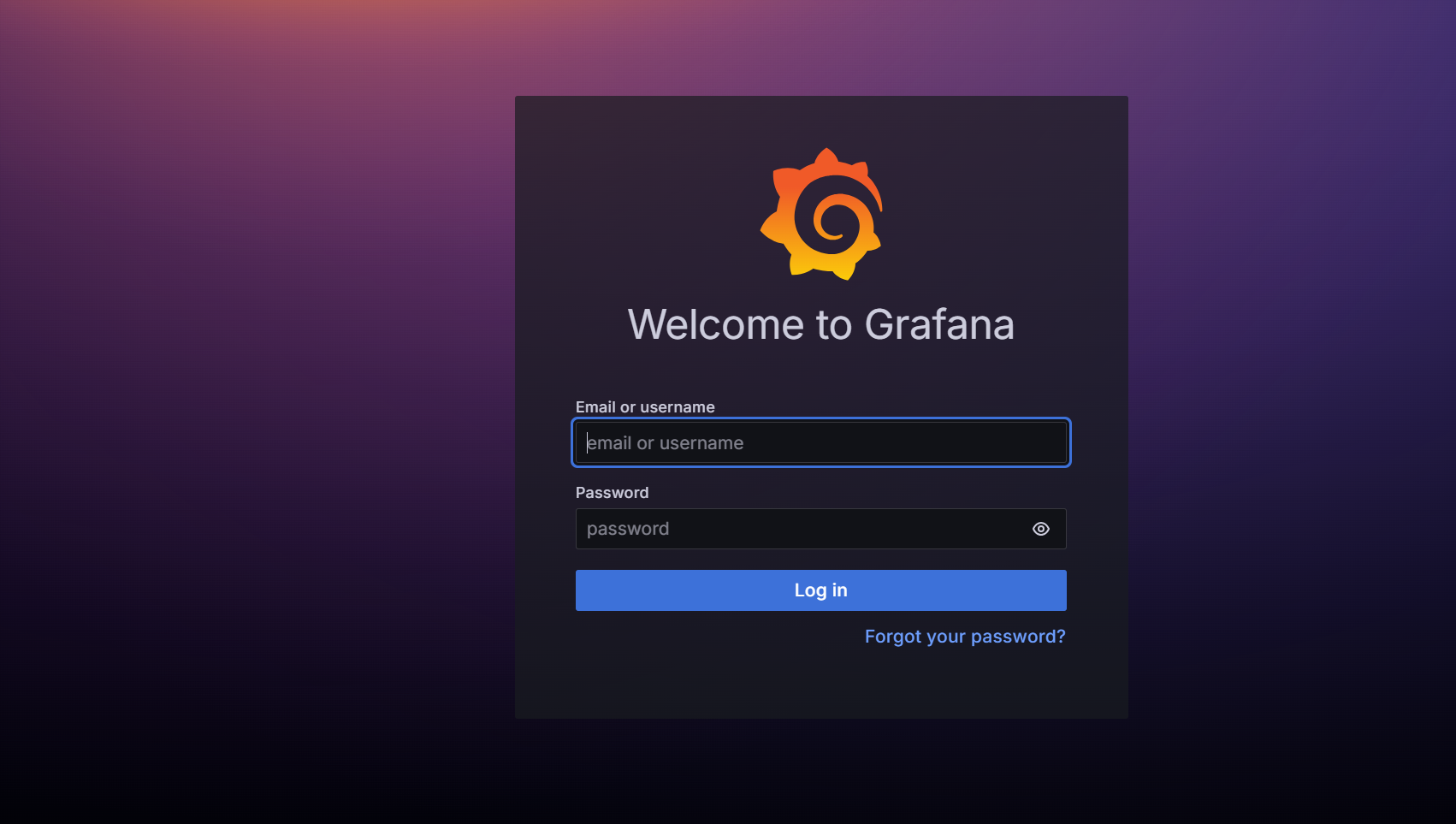Tap the orange Grafana flame icon

[820, 213]
